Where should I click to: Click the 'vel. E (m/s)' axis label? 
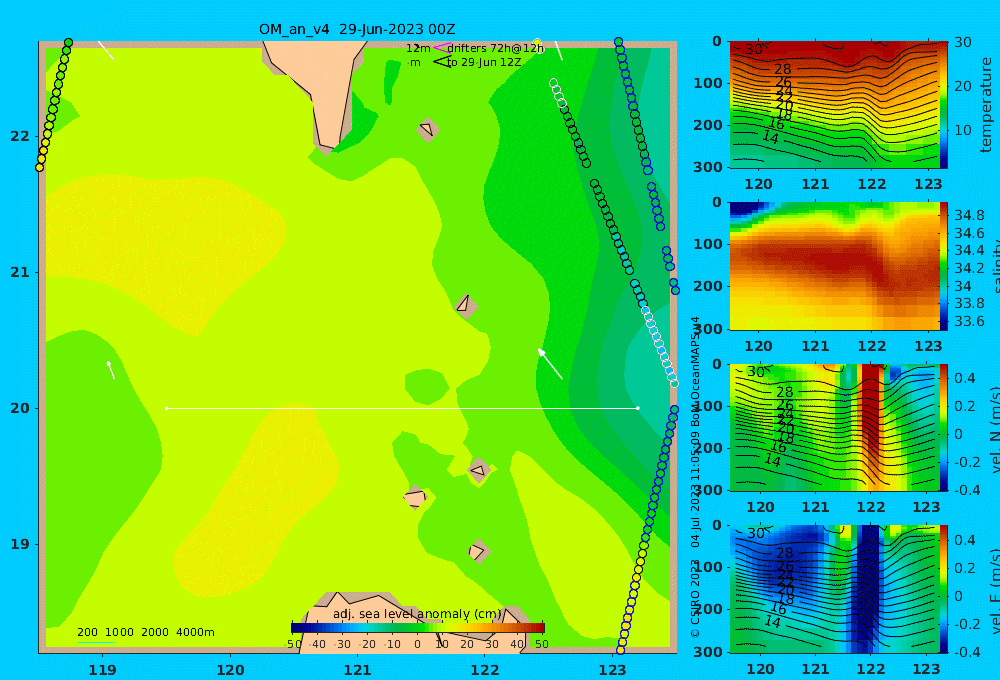[x=995, y=590]
